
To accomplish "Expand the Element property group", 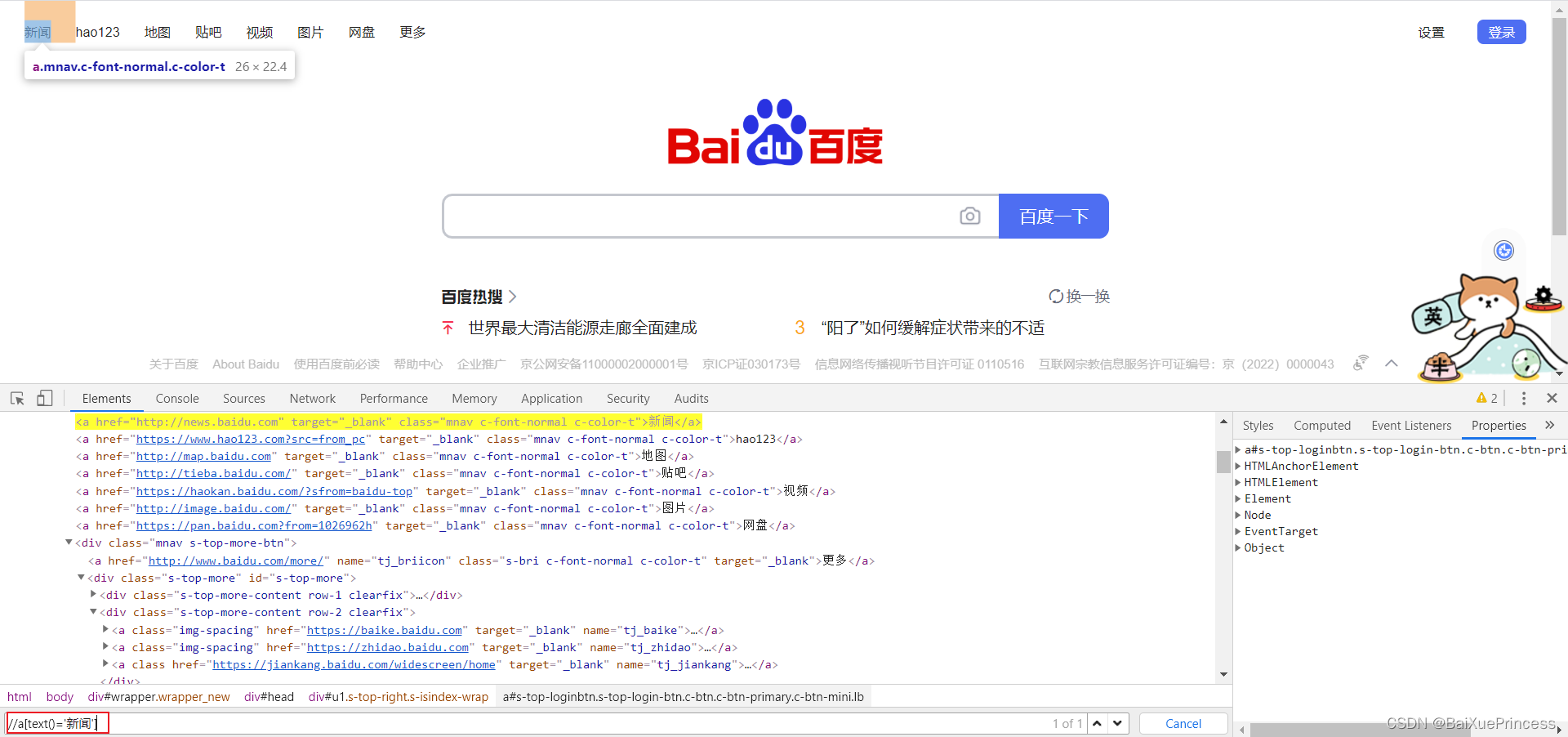I will (1238, 499).
